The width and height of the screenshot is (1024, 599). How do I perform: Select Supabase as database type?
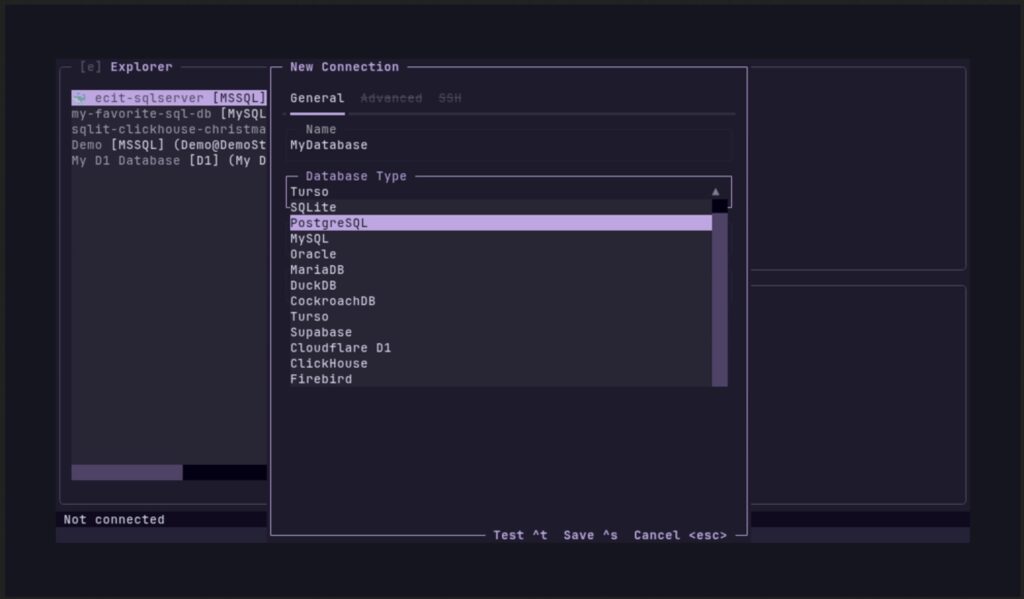pos(321,332)
